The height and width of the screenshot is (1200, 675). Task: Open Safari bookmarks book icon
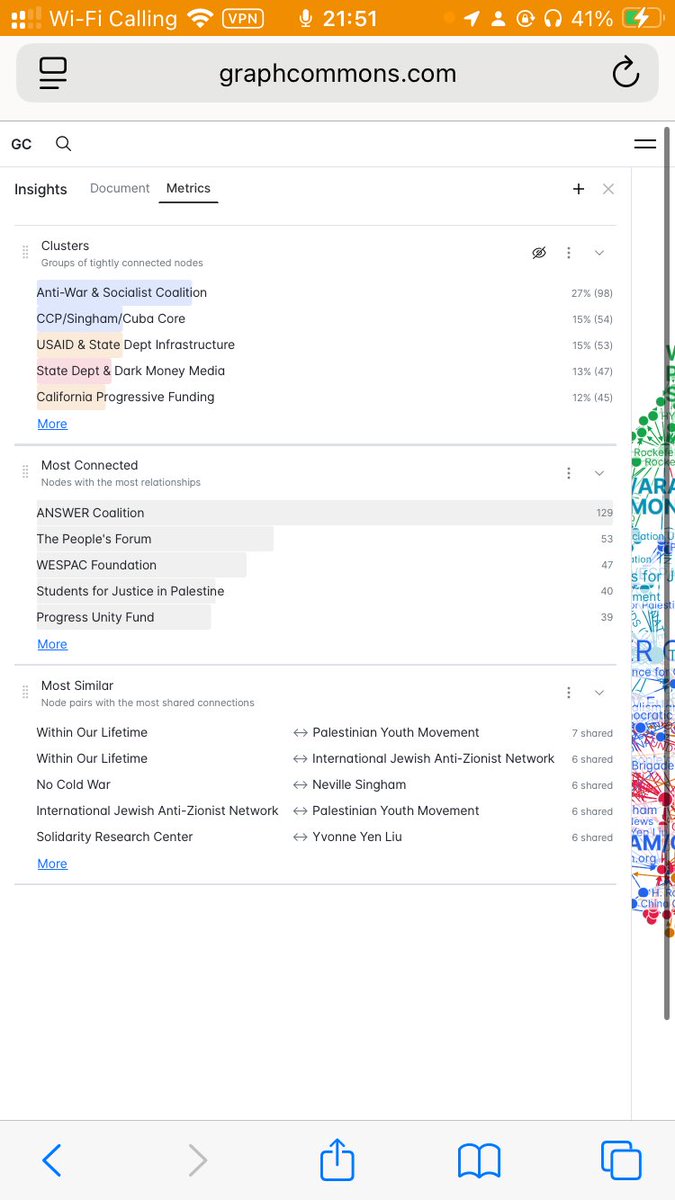pos(479,1160)
